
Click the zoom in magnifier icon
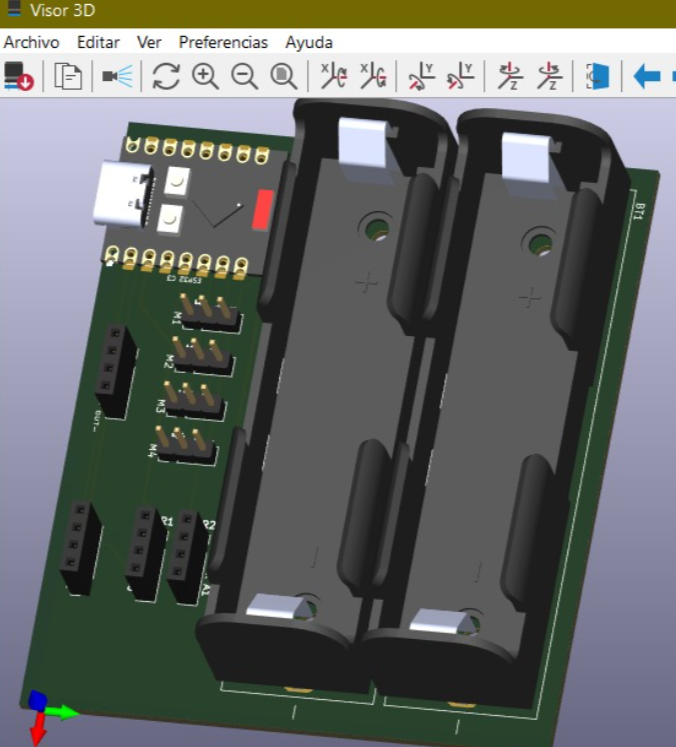pos(205,76)
